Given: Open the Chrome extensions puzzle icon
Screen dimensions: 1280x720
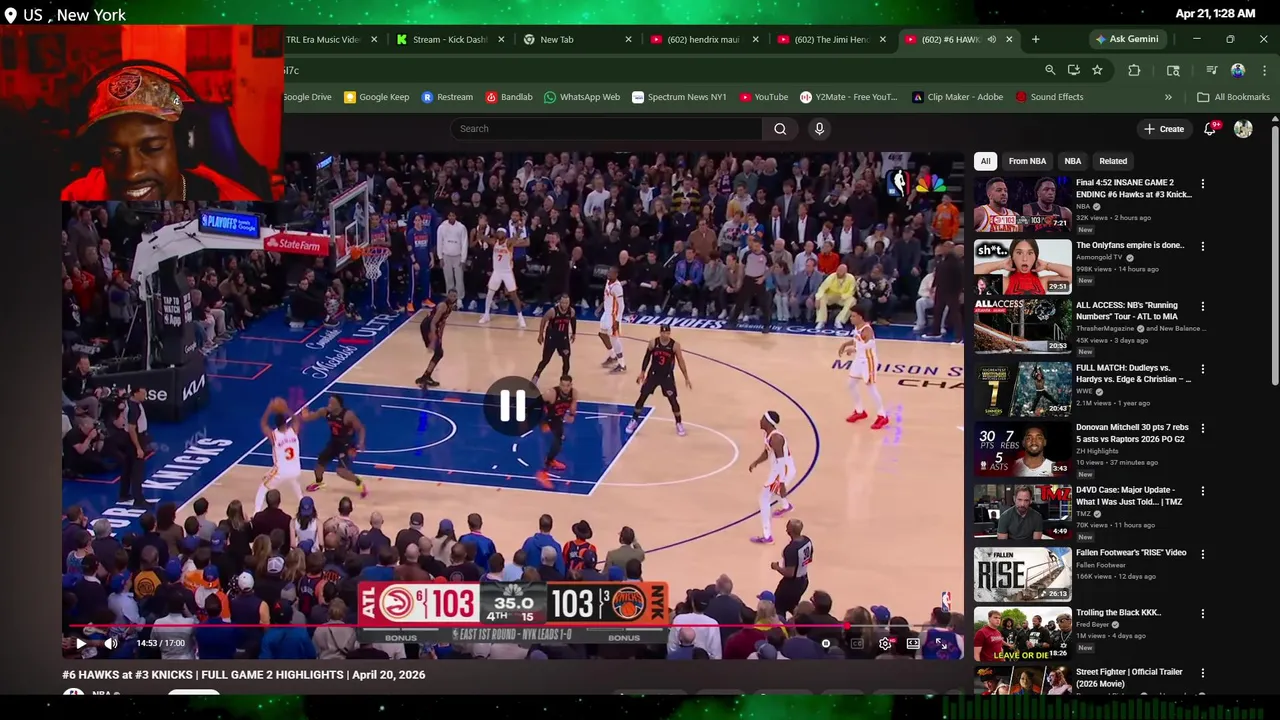Looking at the screenshot, I should (1134, 70).
